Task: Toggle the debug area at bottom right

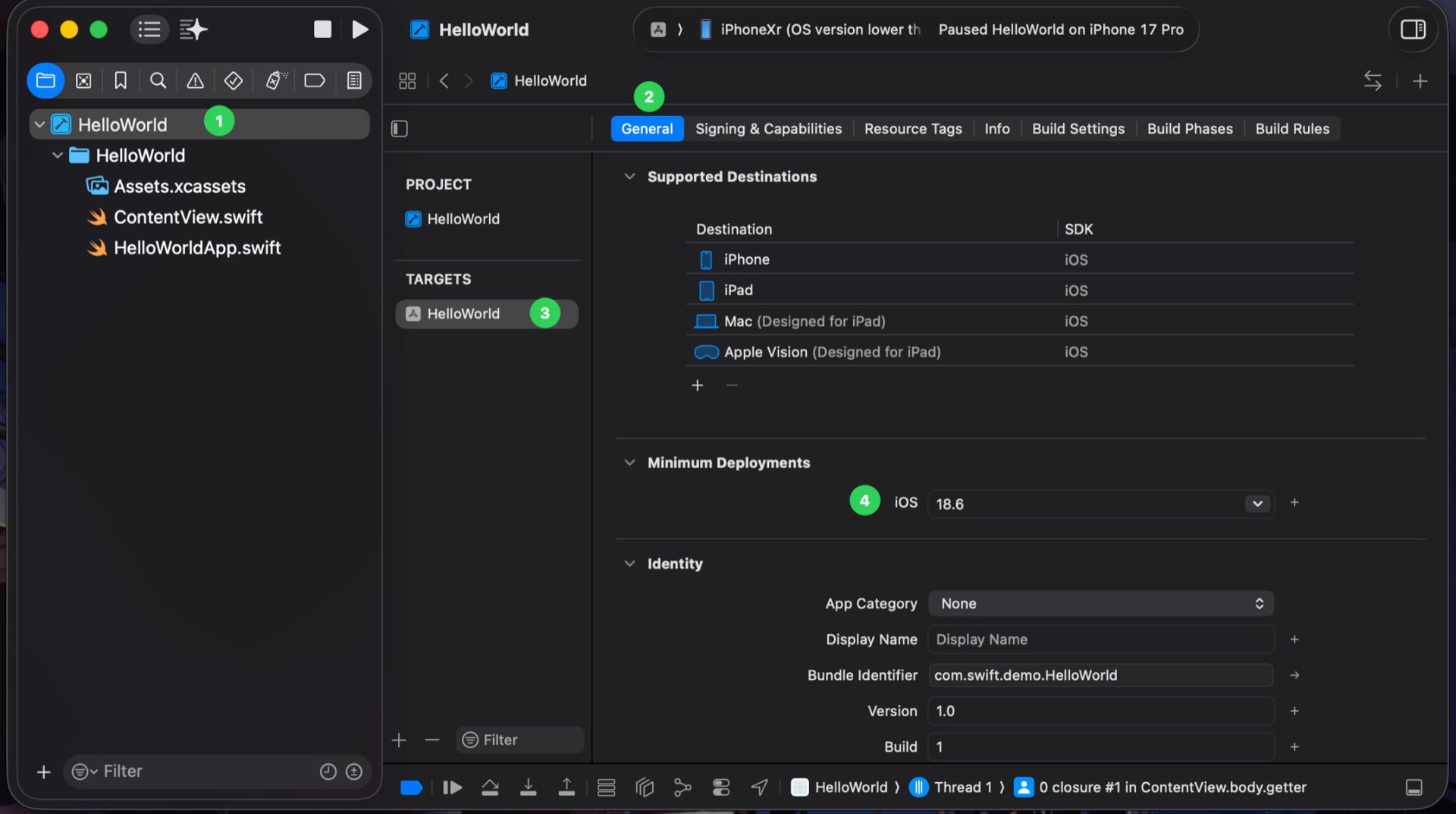Action: click(x=1414, y=787)
